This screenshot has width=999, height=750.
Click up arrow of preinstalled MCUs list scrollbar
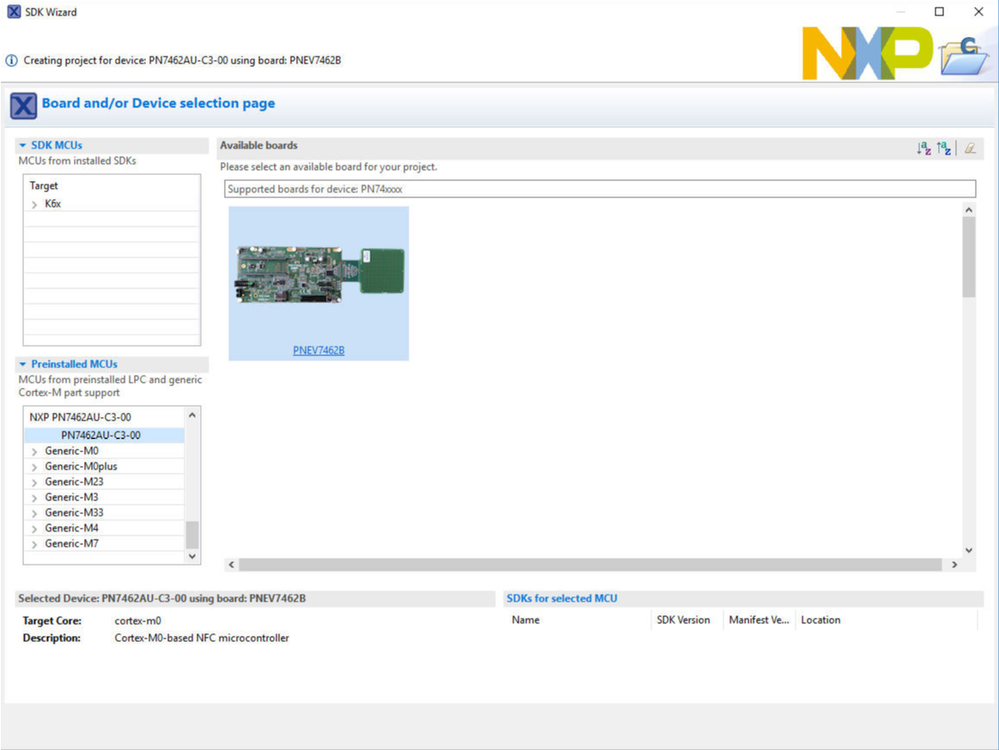tap(192, 415)
